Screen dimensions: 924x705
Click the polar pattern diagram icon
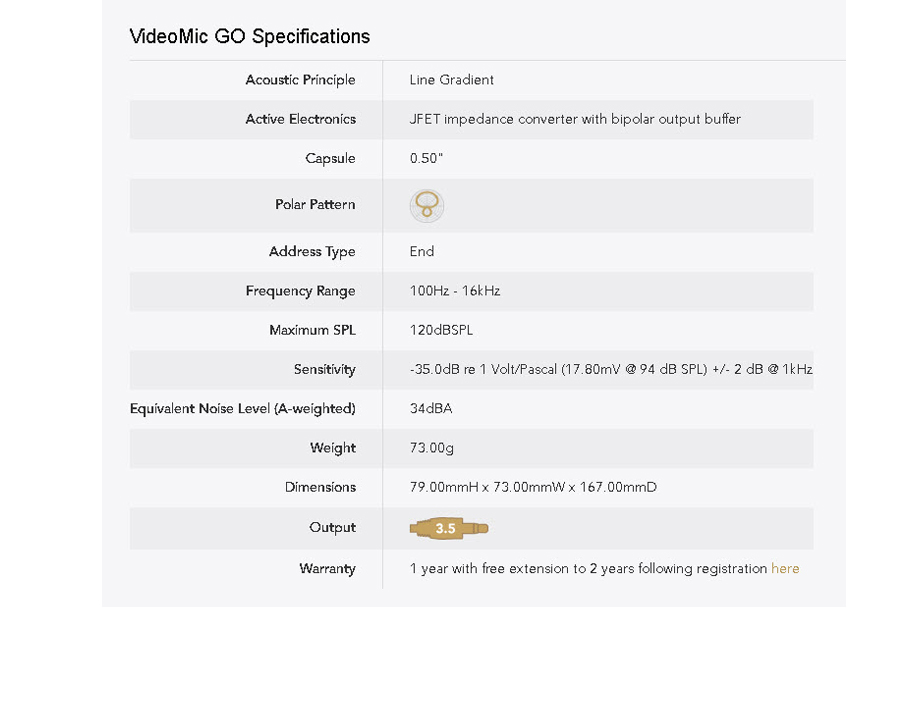pos(427,206)
